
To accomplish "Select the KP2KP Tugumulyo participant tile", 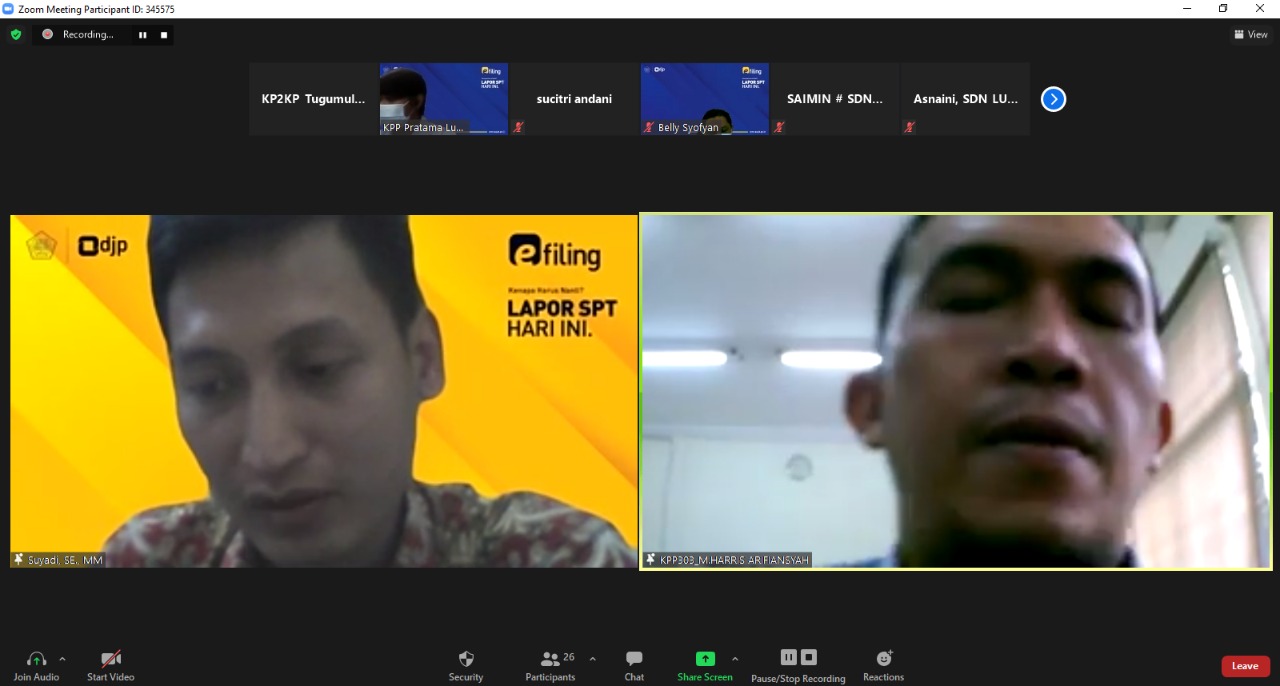I will (313, 99).
